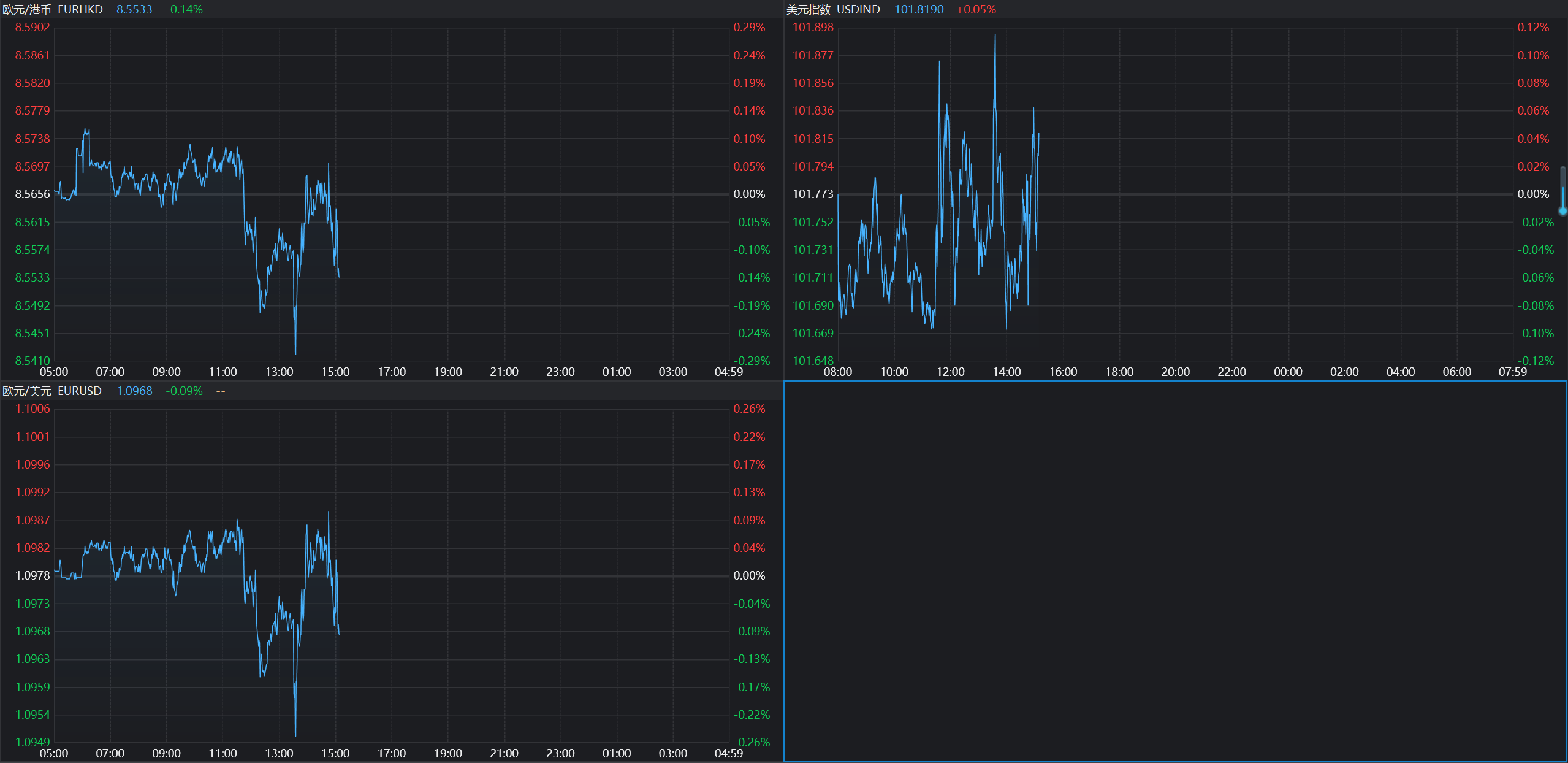Click the 13:00 time label in EURUSD chart
Viewport: 1568px width, 763px height.
tap(279, 754)
